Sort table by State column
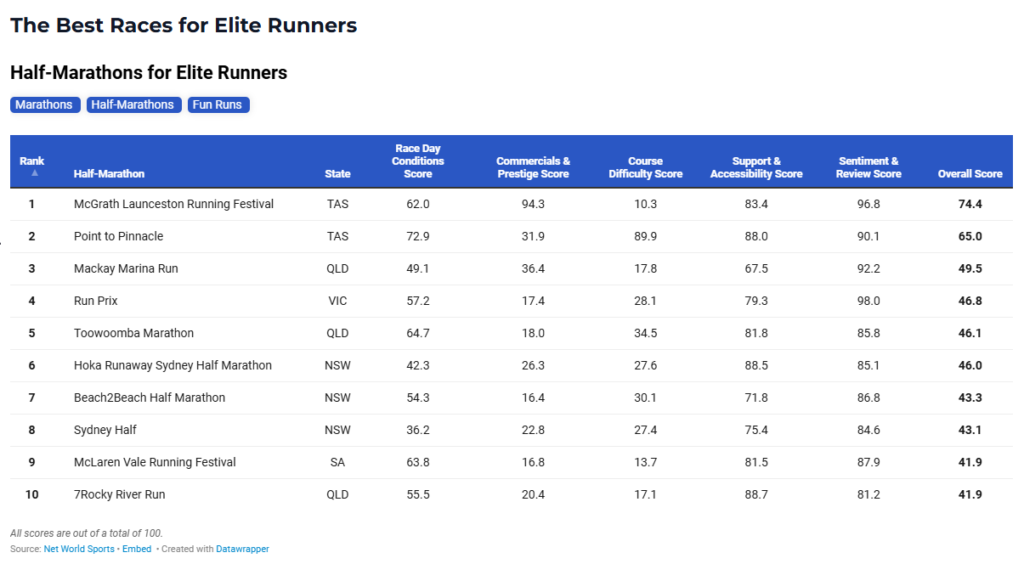Screen dimensions: 1024x564 click(x=337, y=174)
